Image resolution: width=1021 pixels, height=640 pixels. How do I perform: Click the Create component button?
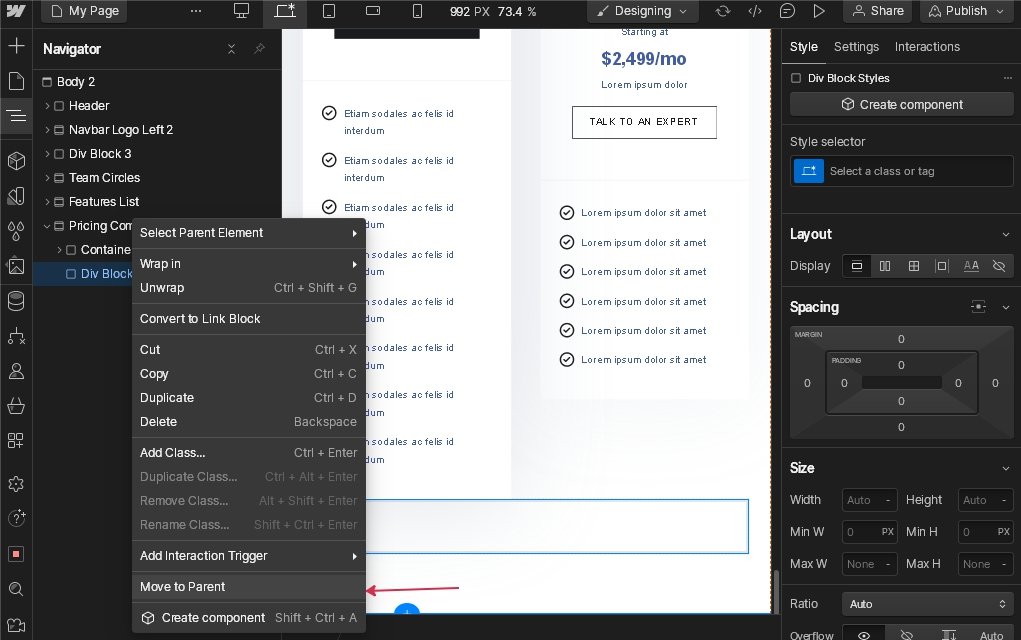pos(901,104)
